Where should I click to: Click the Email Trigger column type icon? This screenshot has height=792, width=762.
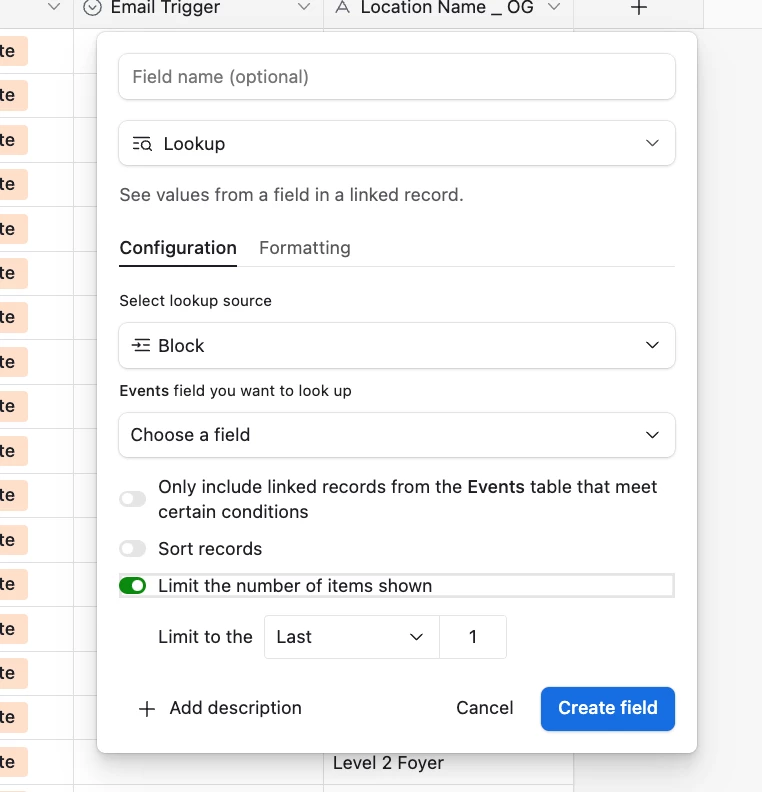(x=92, y=8)
